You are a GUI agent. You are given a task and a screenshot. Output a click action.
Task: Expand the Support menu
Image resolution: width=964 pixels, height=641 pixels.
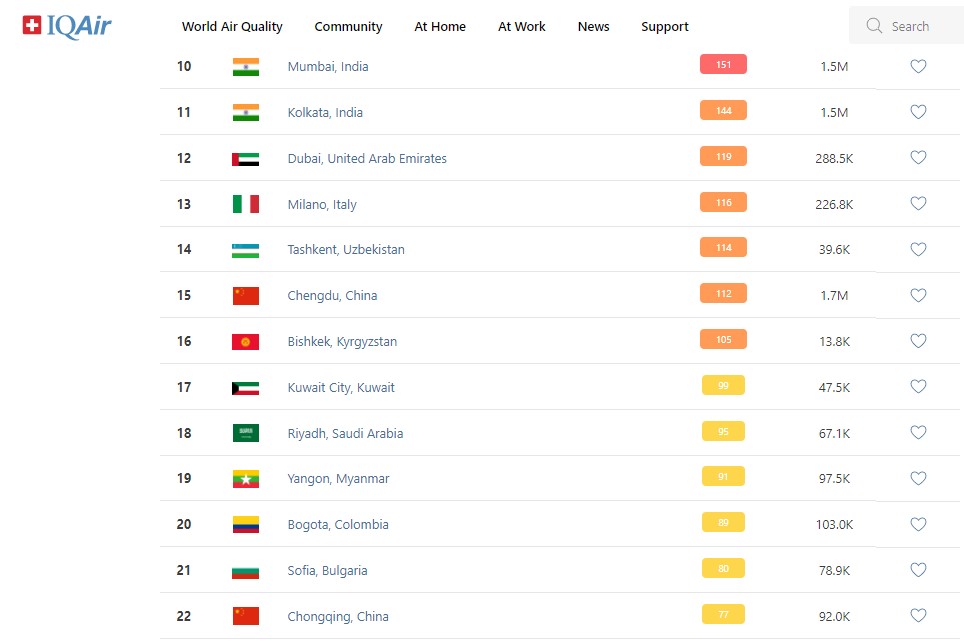[665, 27]
